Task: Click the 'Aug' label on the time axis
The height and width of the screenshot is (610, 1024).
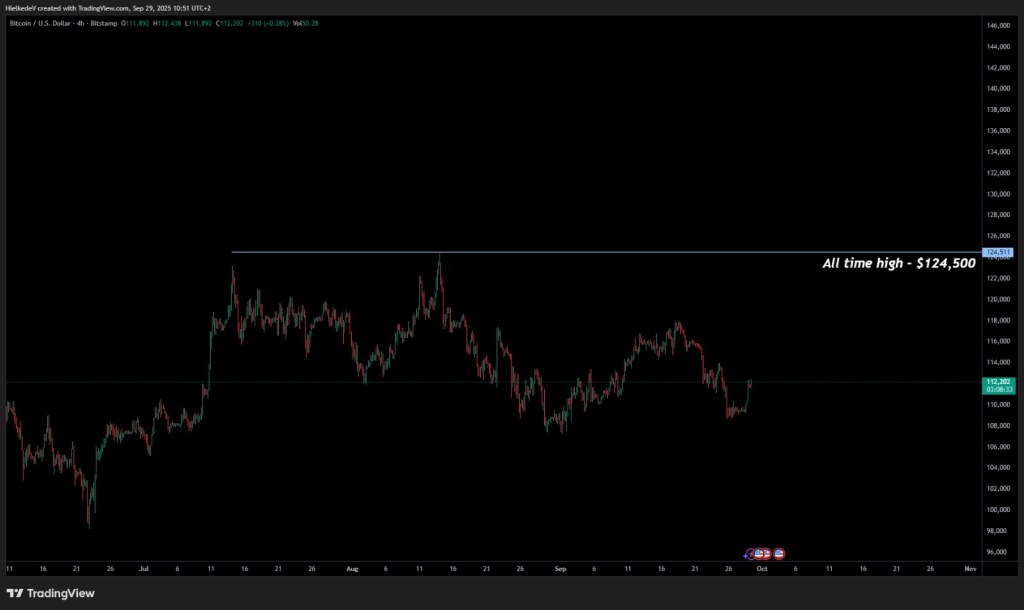Action: pos(352,568)
